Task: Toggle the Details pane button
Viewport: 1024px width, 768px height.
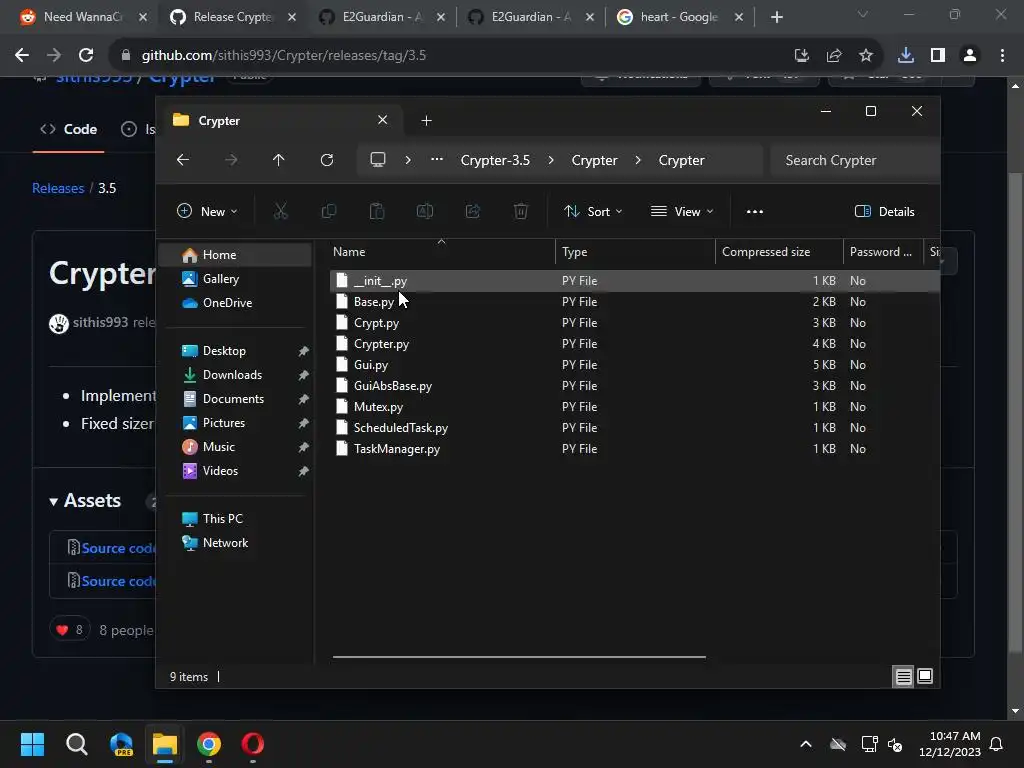Action: 884,211
